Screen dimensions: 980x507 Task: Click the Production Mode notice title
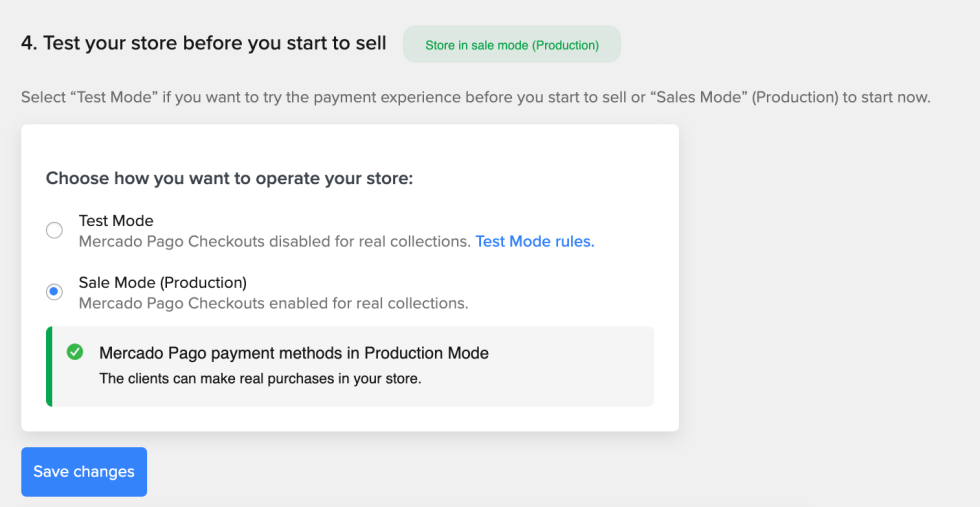pos(293,353)
